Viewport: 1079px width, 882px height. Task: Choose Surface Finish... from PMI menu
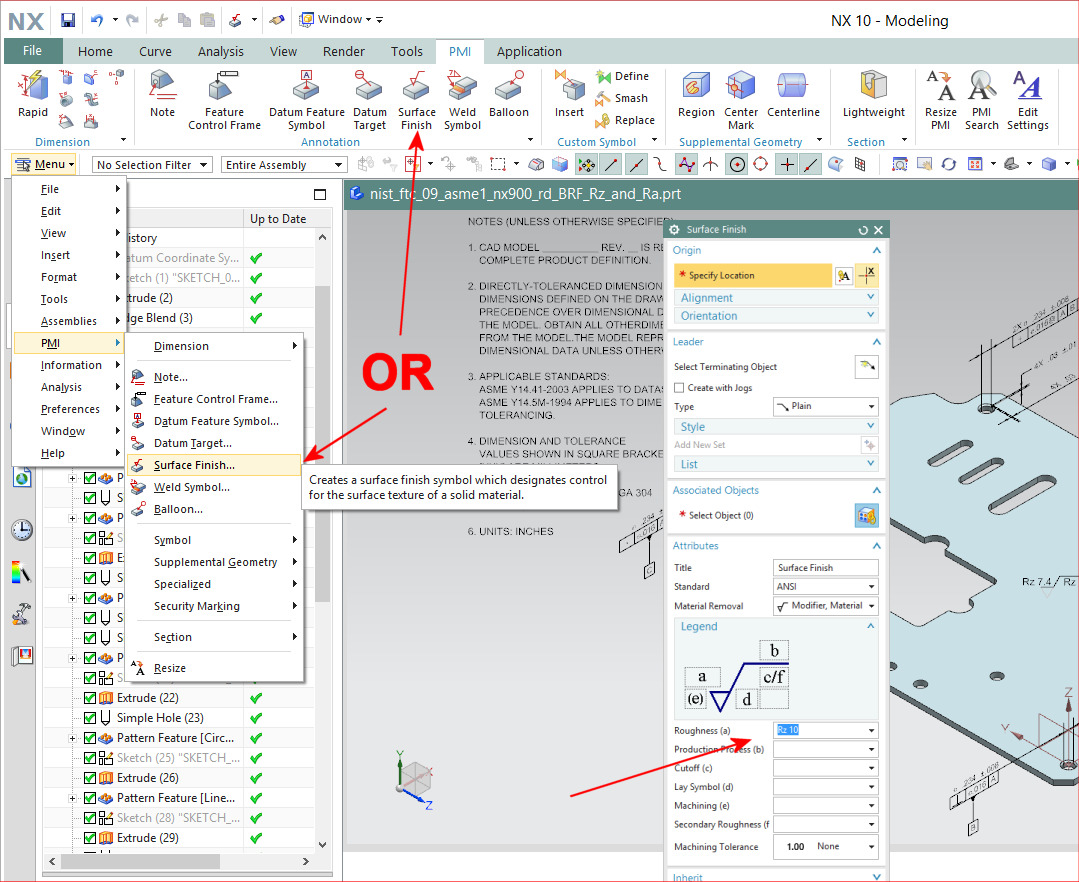pos(214,465)
